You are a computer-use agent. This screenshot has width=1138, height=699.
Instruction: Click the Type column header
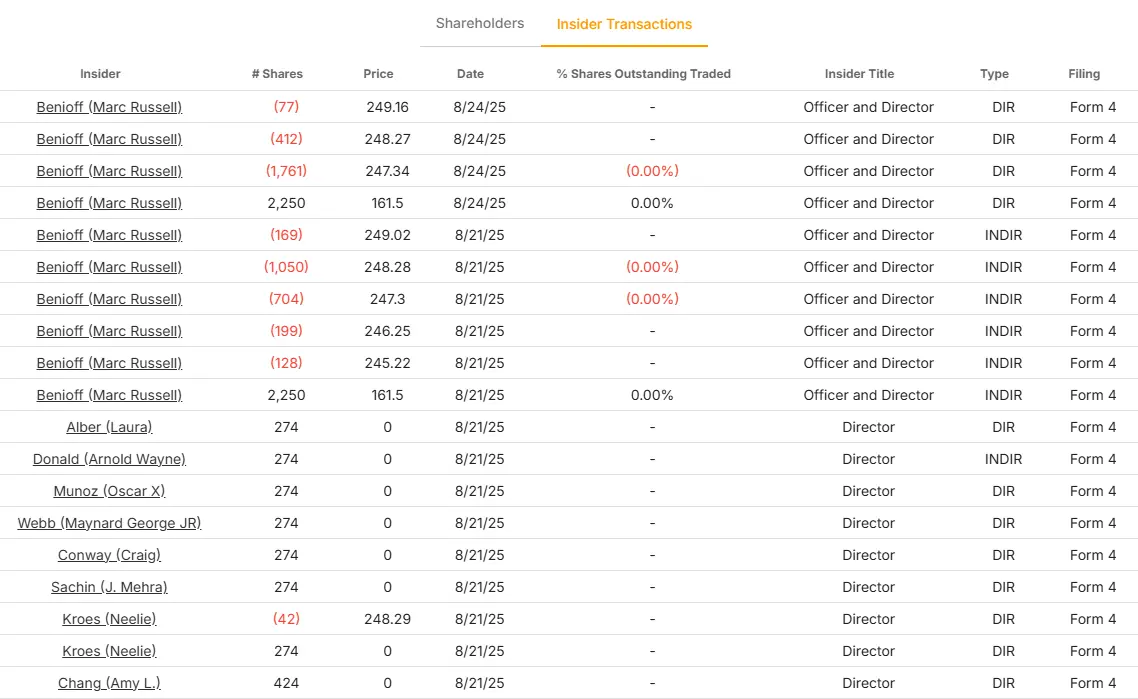994,74
